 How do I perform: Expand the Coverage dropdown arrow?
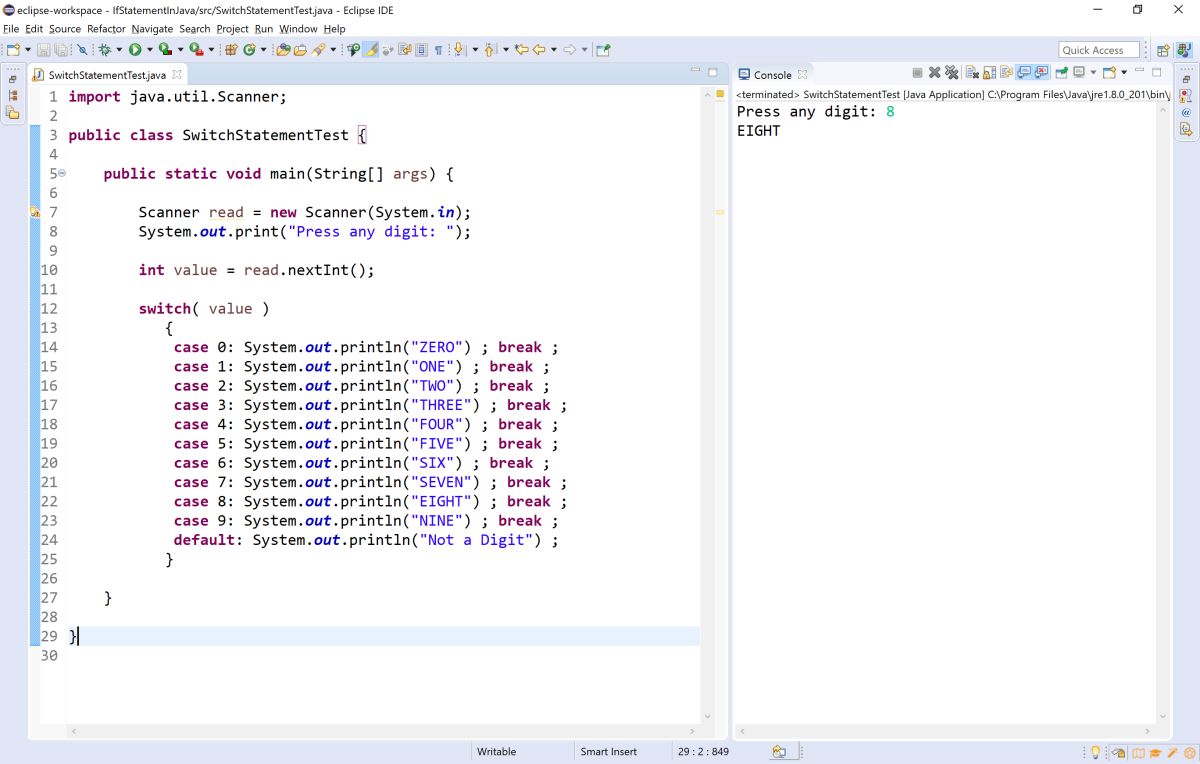[x=180, y=50]
